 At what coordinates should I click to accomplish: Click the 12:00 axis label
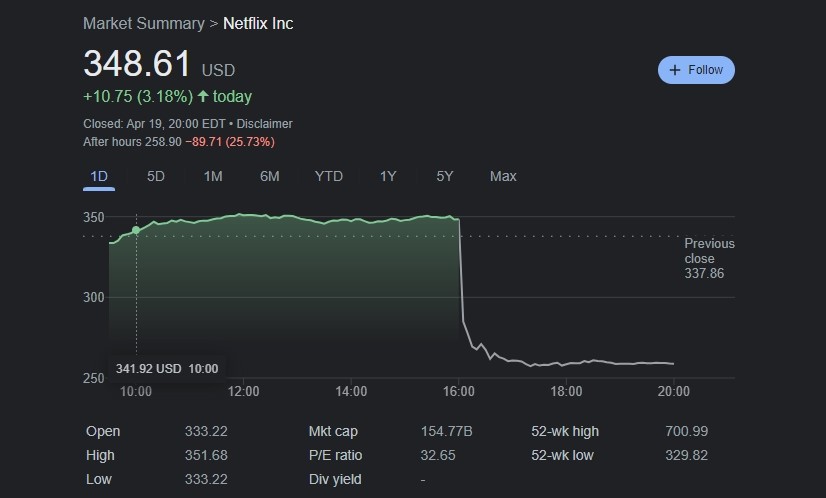point(243,391)
